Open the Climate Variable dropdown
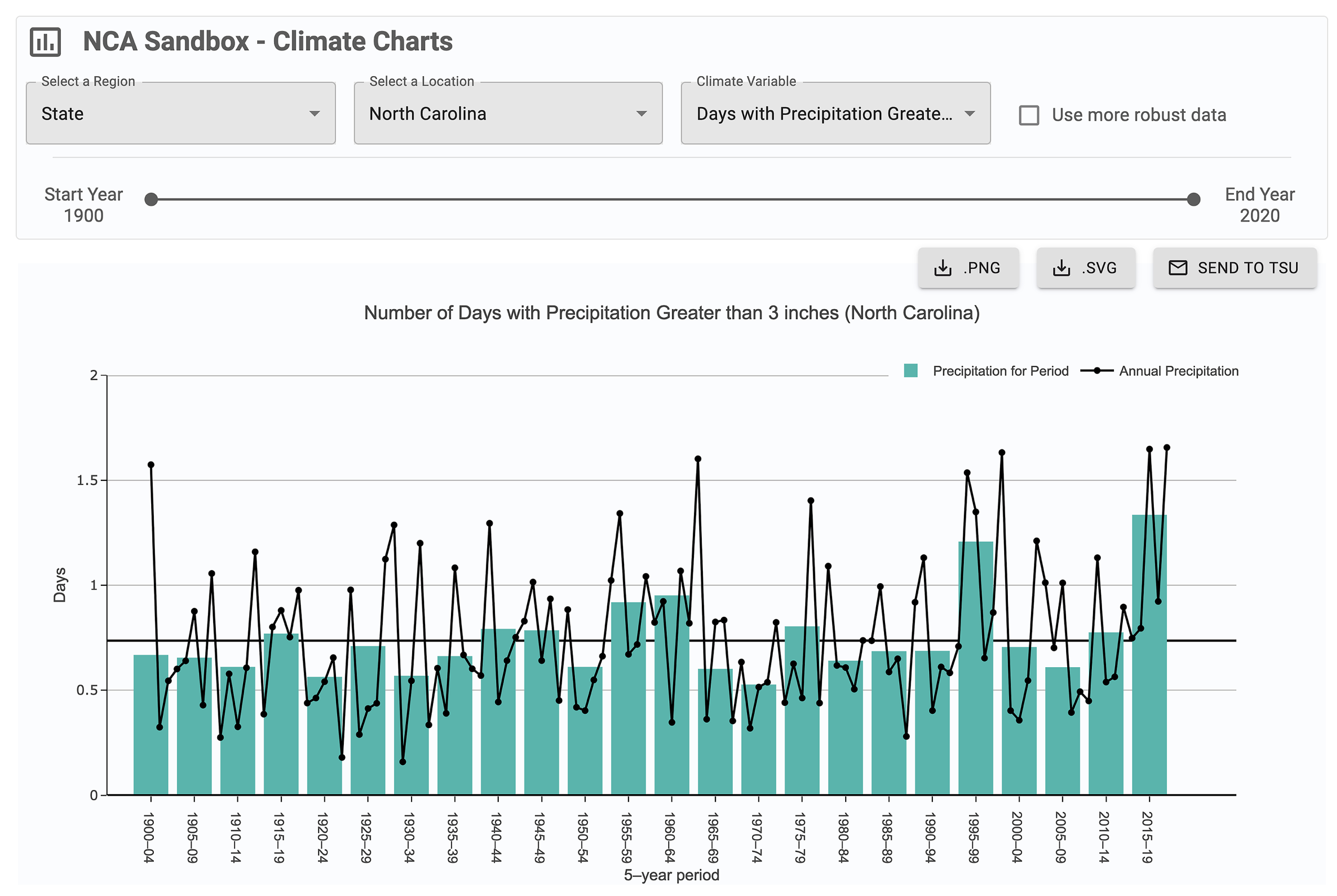This screenshot has height=896, width=1337. tap(835, 114)
